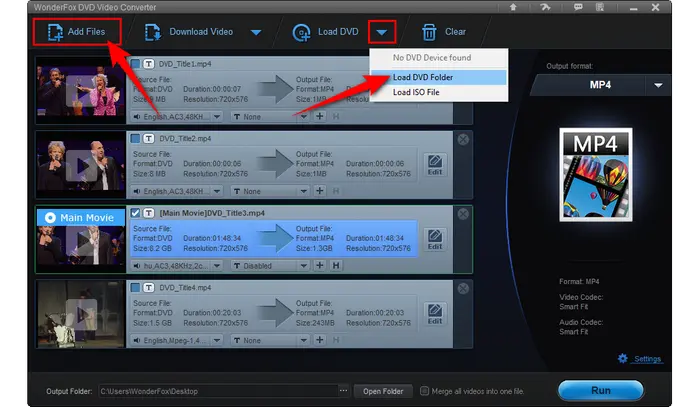Click the Open Folder button
The image size is (700, 407).
pyautogui.click(x=383, y=391)
